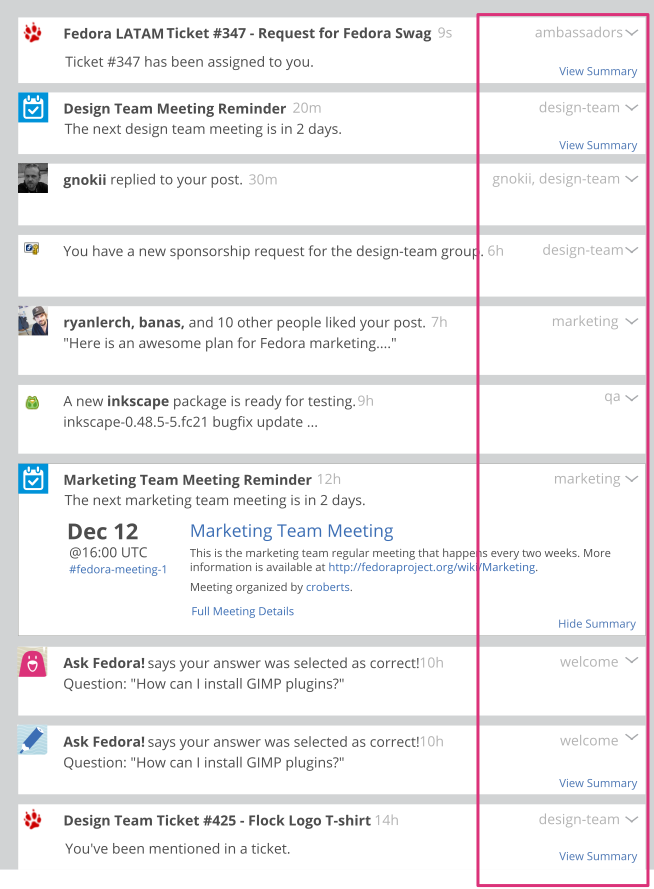Click Hide Summary on marketing meeting card

click(597, 624)
